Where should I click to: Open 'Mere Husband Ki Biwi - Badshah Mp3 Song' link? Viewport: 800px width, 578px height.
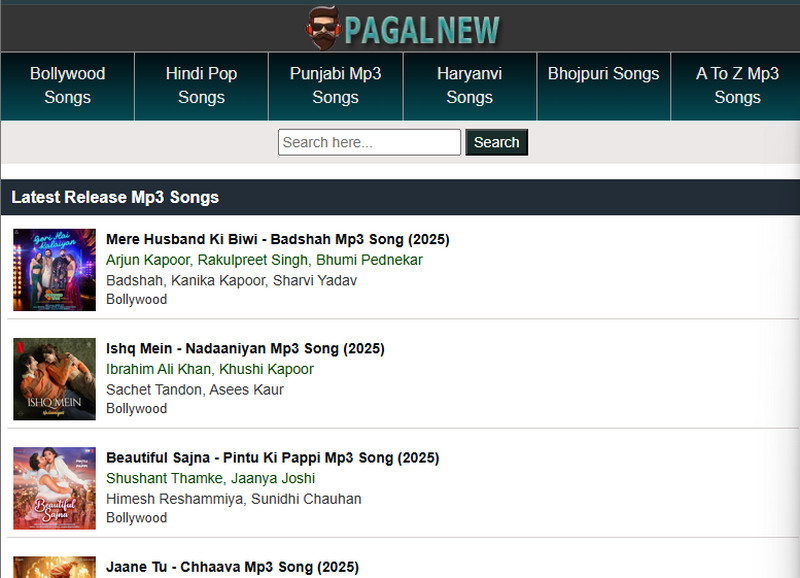point(278,239)
